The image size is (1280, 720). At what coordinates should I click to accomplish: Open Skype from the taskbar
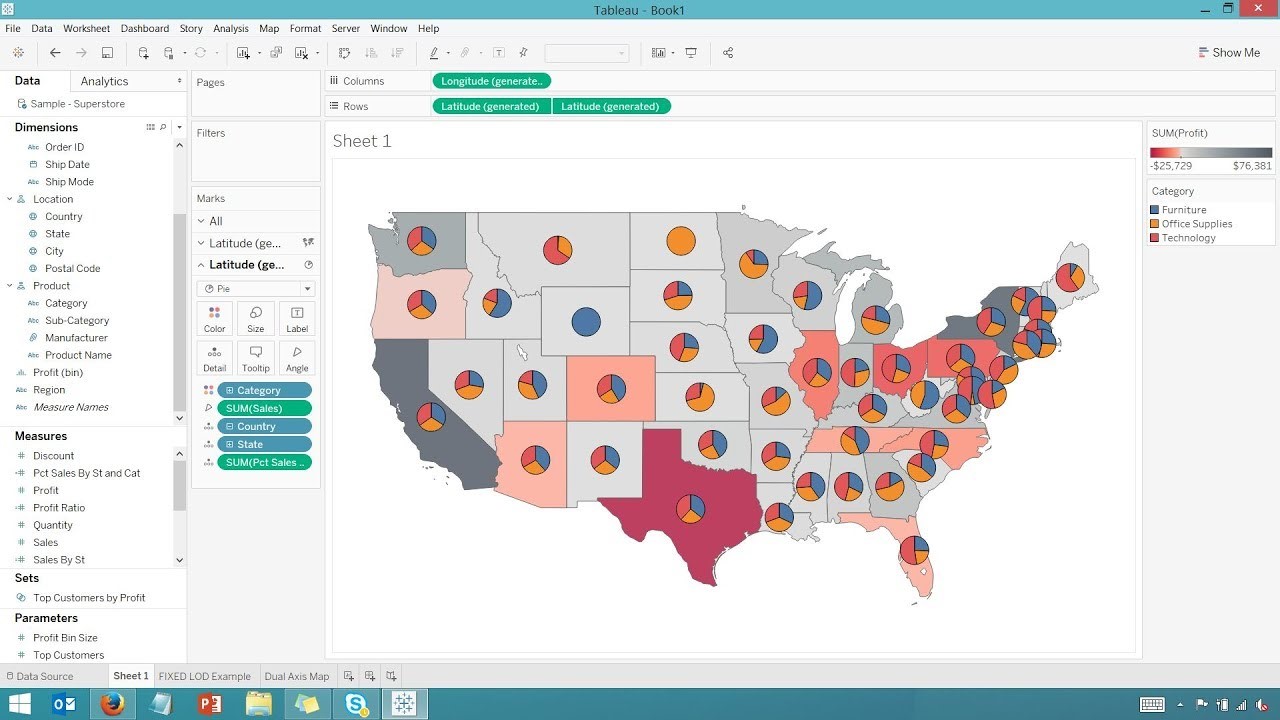click(355, 704)
